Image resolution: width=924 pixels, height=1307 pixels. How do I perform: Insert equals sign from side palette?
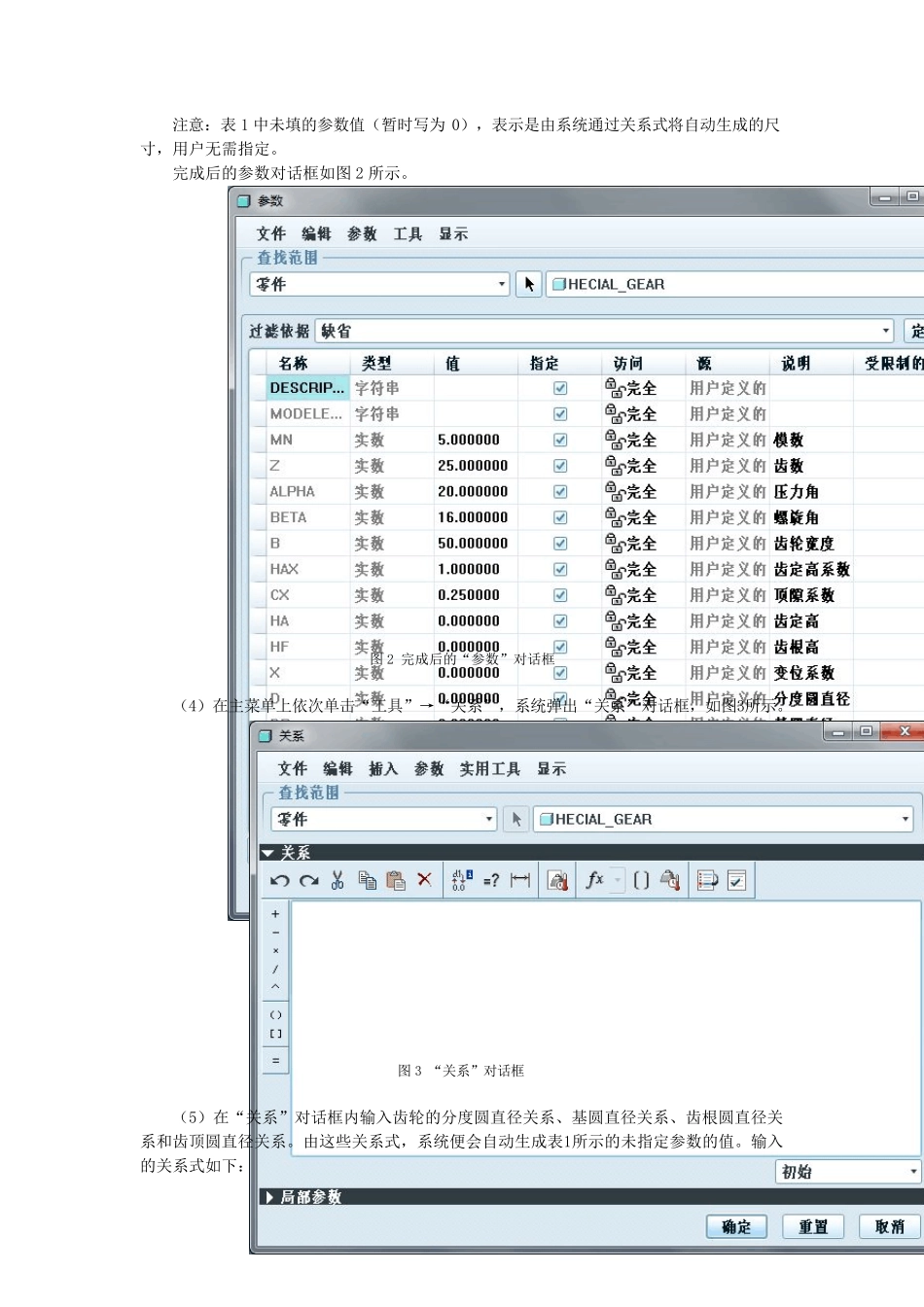click(x=275, y=1061)
